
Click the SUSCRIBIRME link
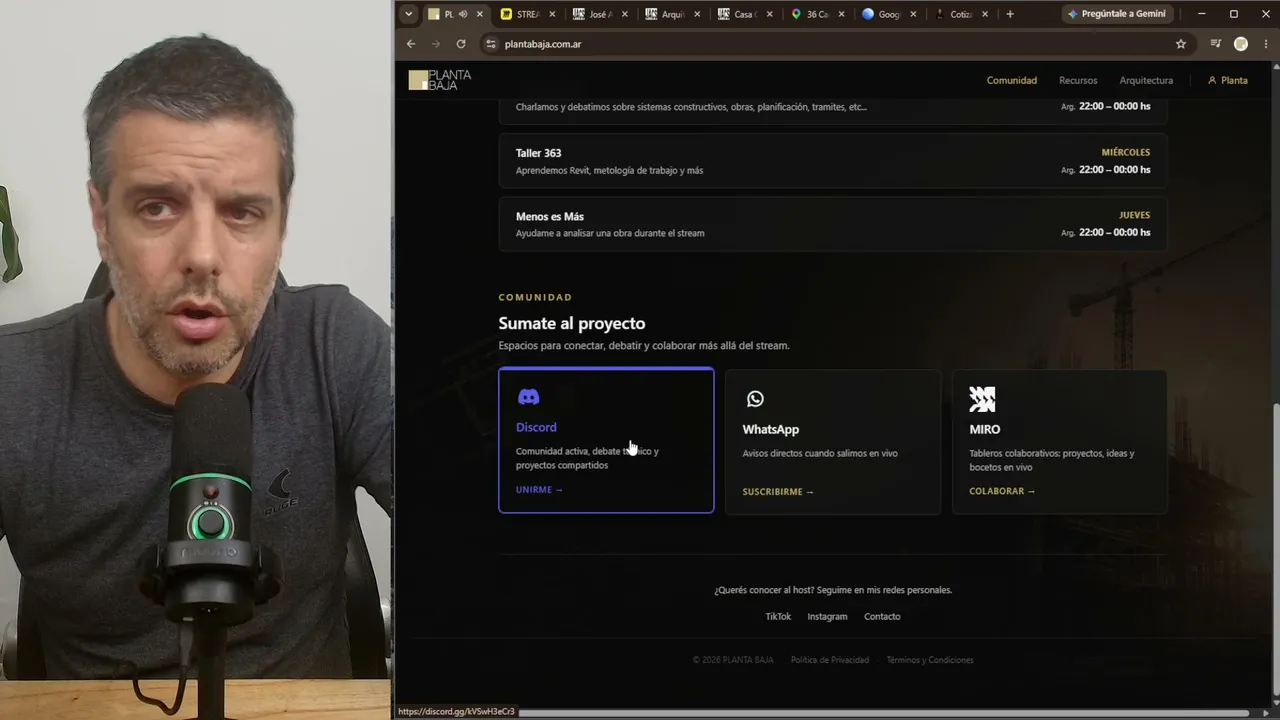pyautogui.click(x=778, y=492)
